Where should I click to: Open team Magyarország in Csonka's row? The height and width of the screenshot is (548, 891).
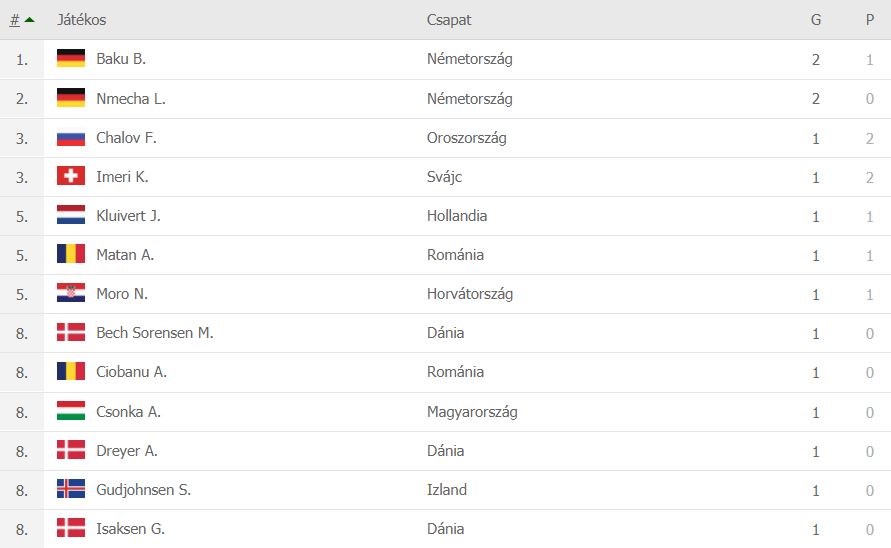[x=472, y=412]
